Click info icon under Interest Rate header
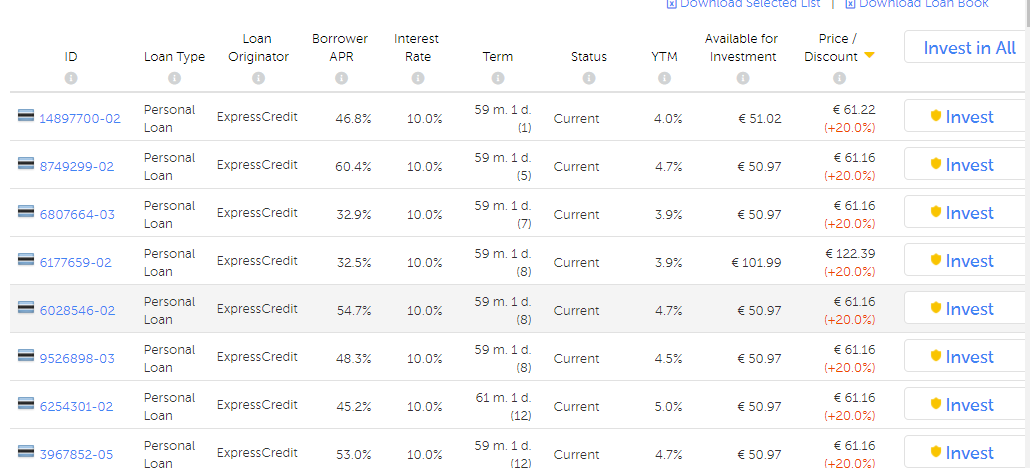Image resolution: width=1030 pixels, height=468 pixels. pyautogui.click(x=417, y=78)
